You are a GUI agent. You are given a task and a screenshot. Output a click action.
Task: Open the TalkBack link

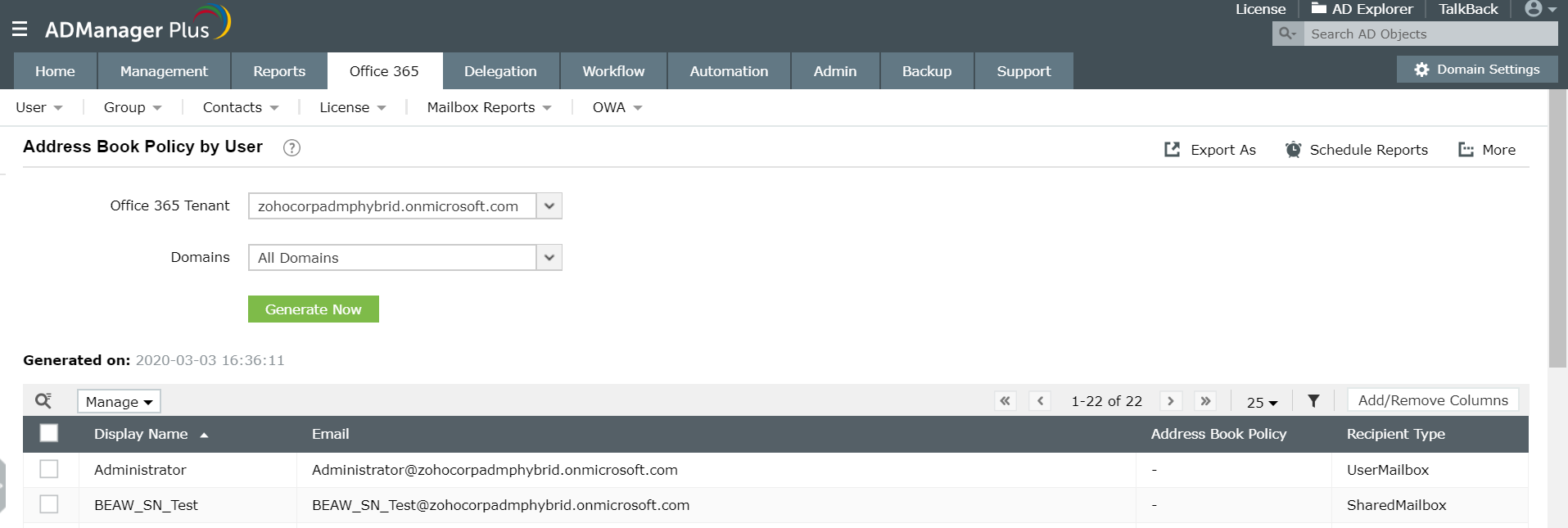pyautogui.click(x=1468, y=9)
